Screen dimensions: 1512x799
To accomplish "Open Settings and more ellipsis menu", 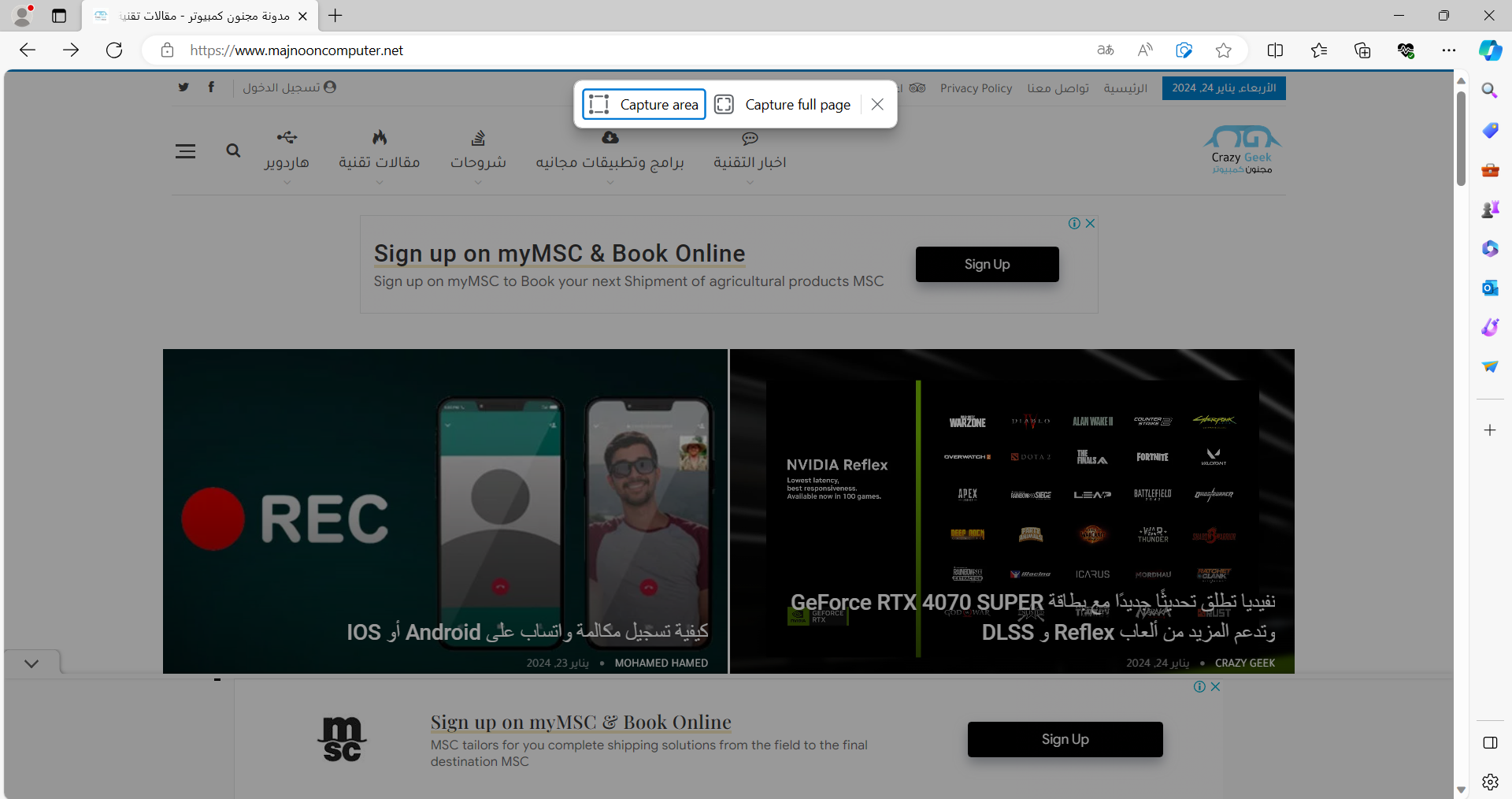I will pyautogui.click(x=1449, y=50).
